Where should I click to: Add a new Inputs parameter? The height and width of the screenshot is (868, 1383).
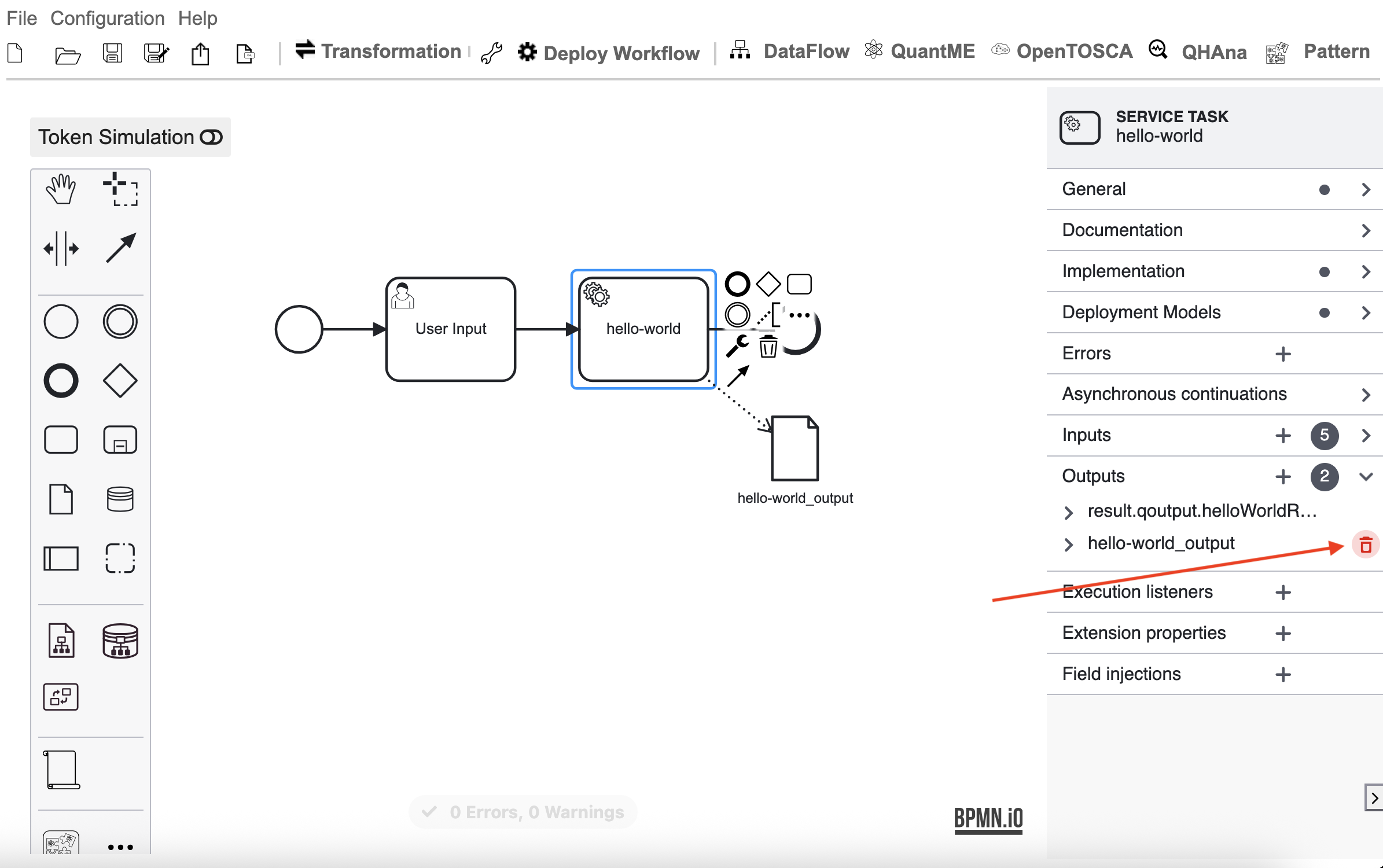point(1283,436)
